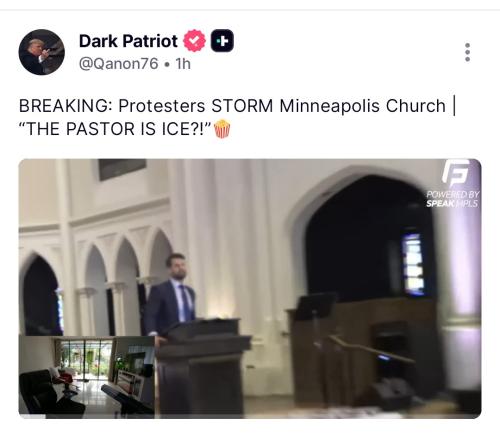Open Dark Patriot's profile picture avatar
The width and height of the screenshot is (500, 437).
41,52
